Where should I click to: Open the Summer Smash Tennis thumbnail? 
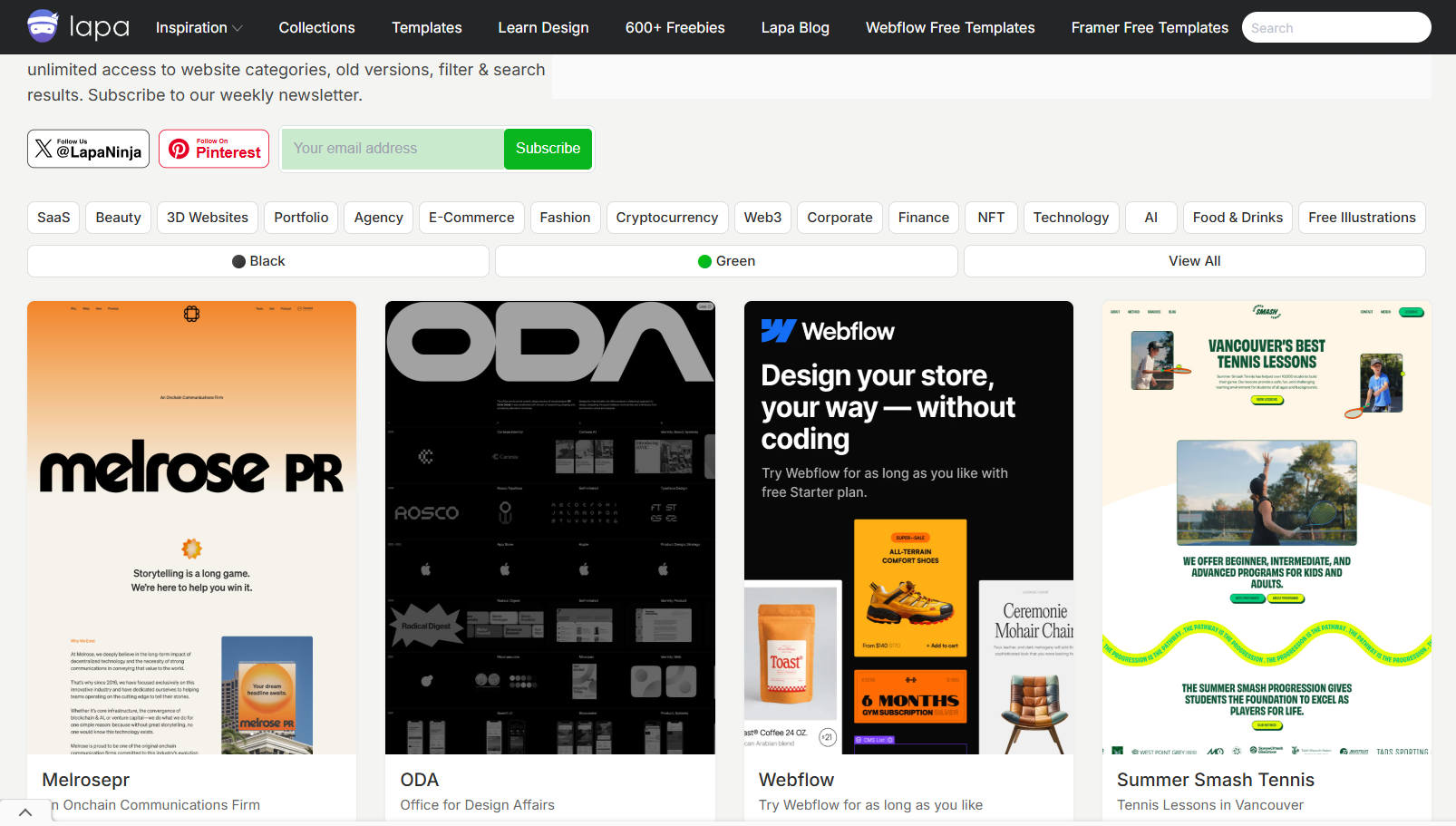(1267, 527)
